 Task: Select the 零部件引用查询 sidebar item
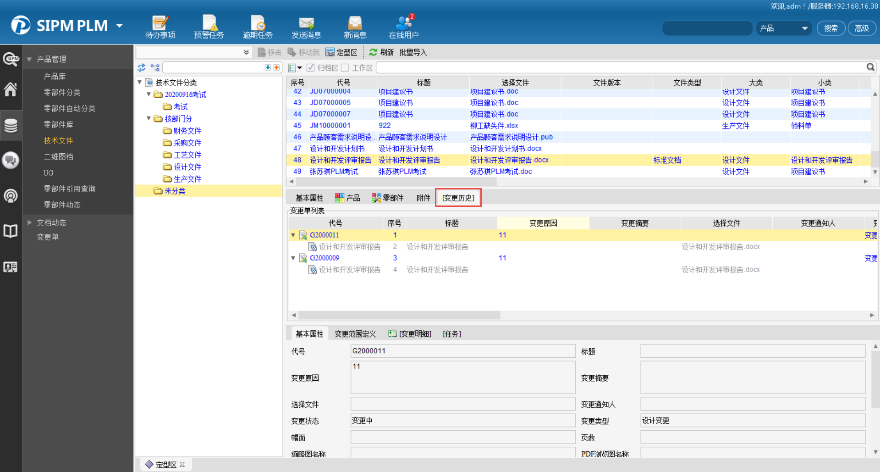pyautogui.click(x=69, y=188)
